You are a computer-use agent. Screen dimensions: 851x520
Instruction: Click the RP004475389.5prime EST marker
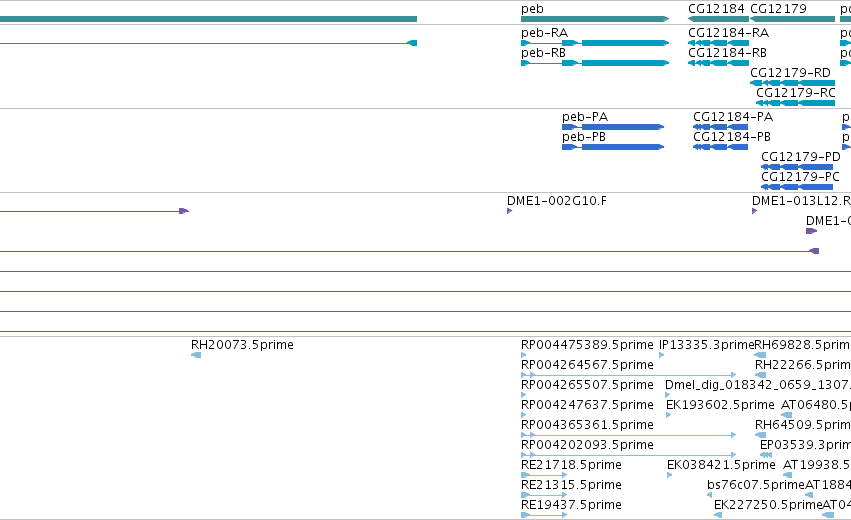click(x=524, y=355)
